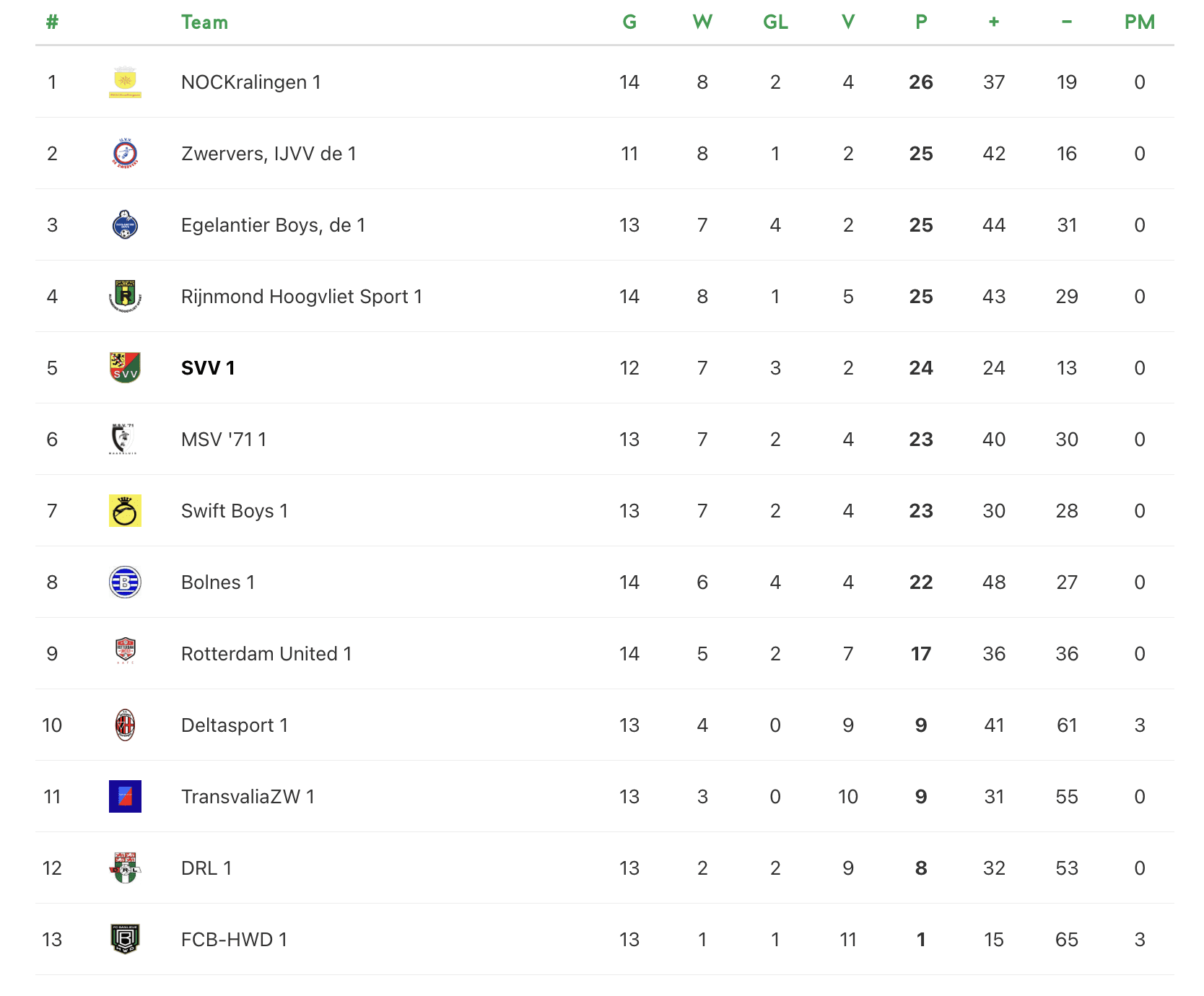This screenshot has width=1204, height=996.
Task: Click the Zwervers club crest icon
Action: tap(125, 154)
